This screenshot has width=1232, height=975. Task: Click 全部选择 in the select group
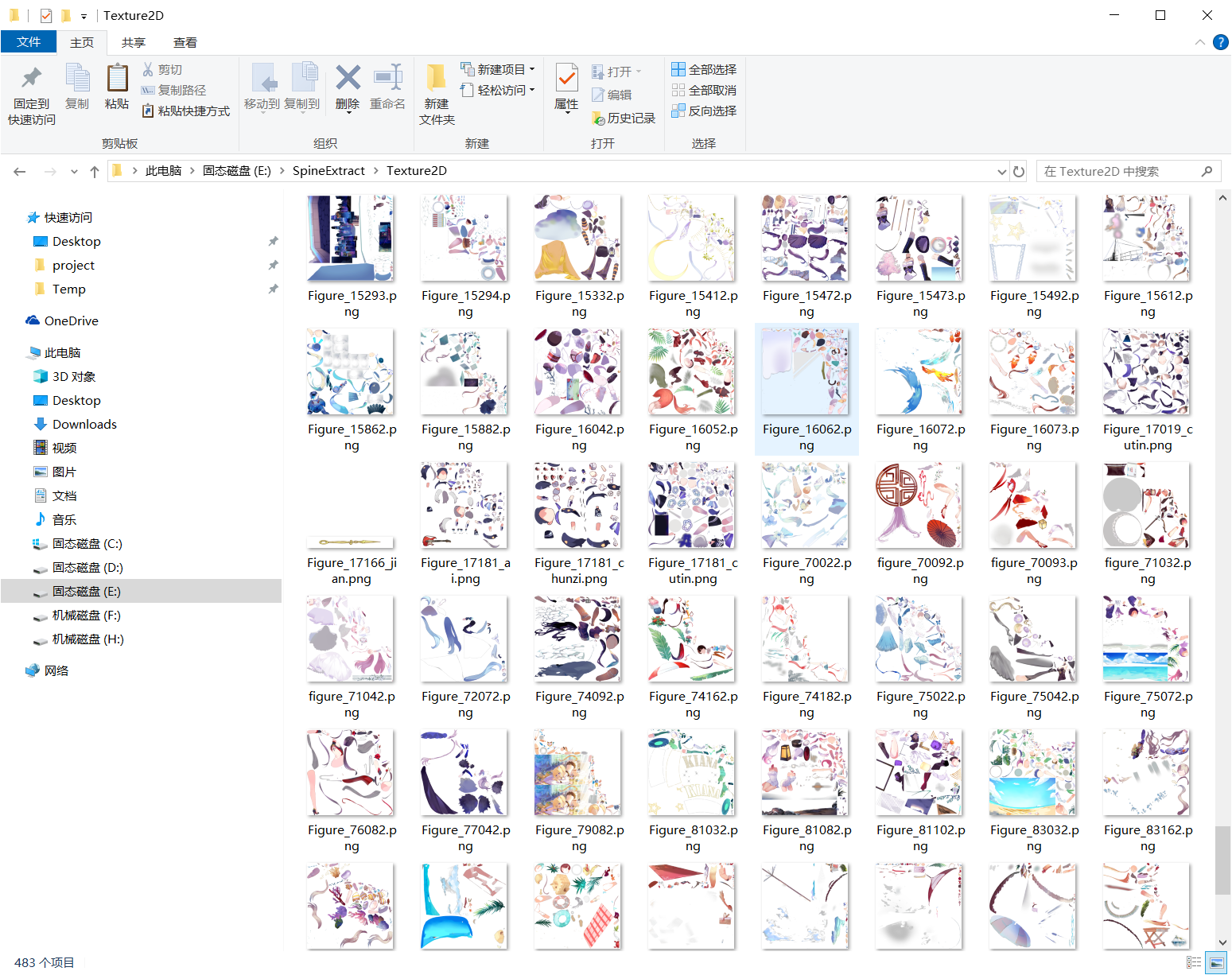tap(704, 70)
